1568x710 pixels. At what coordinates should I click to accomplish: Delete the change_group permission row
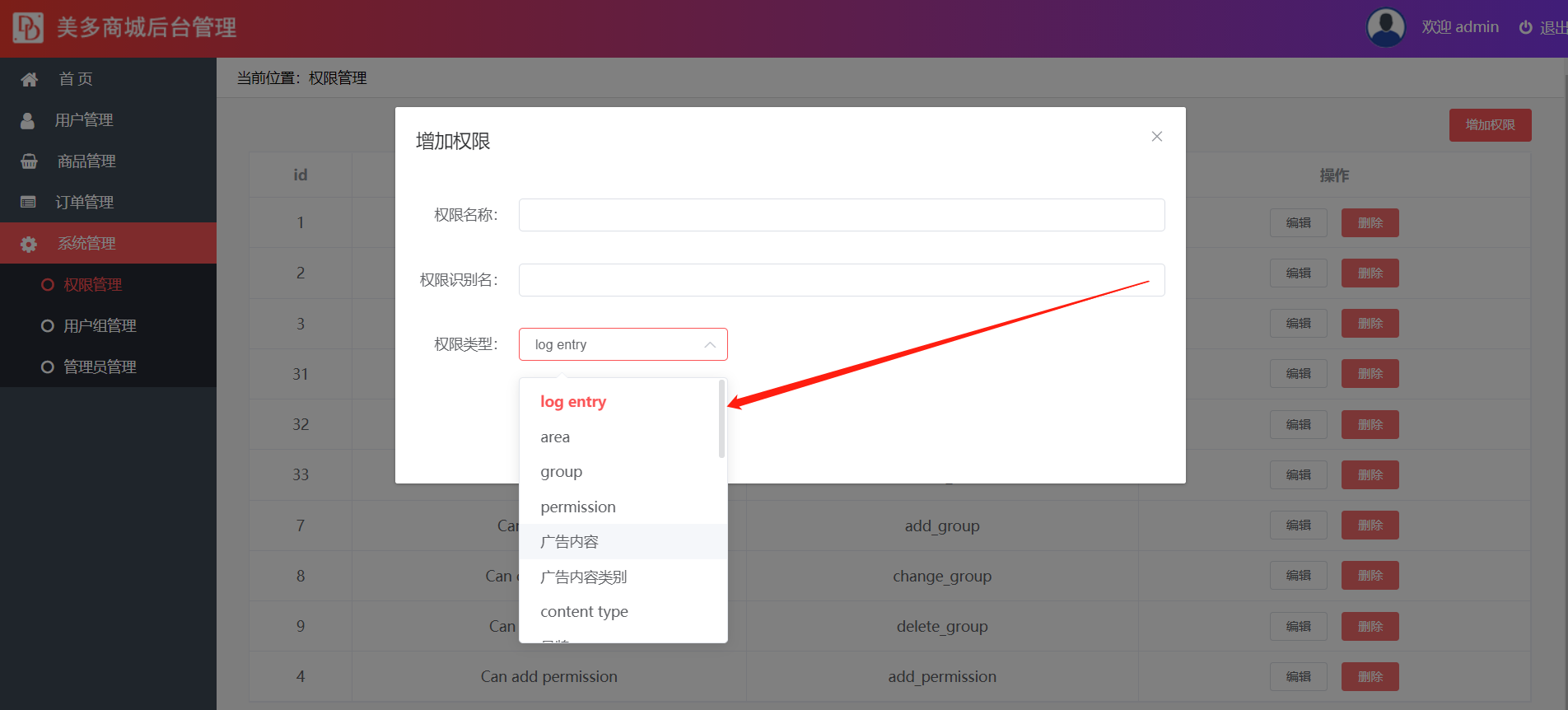[1370, 576]
